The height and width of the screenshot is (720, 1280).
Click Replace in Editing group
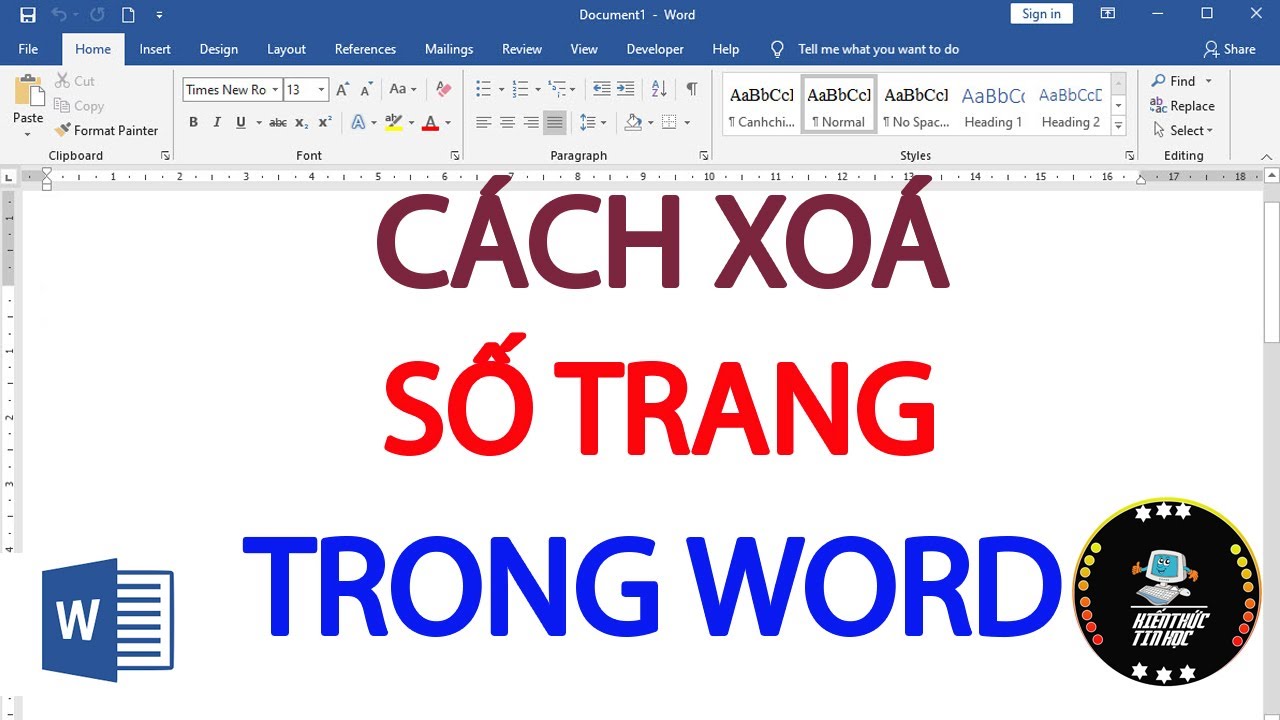[x=1182, y=106]
